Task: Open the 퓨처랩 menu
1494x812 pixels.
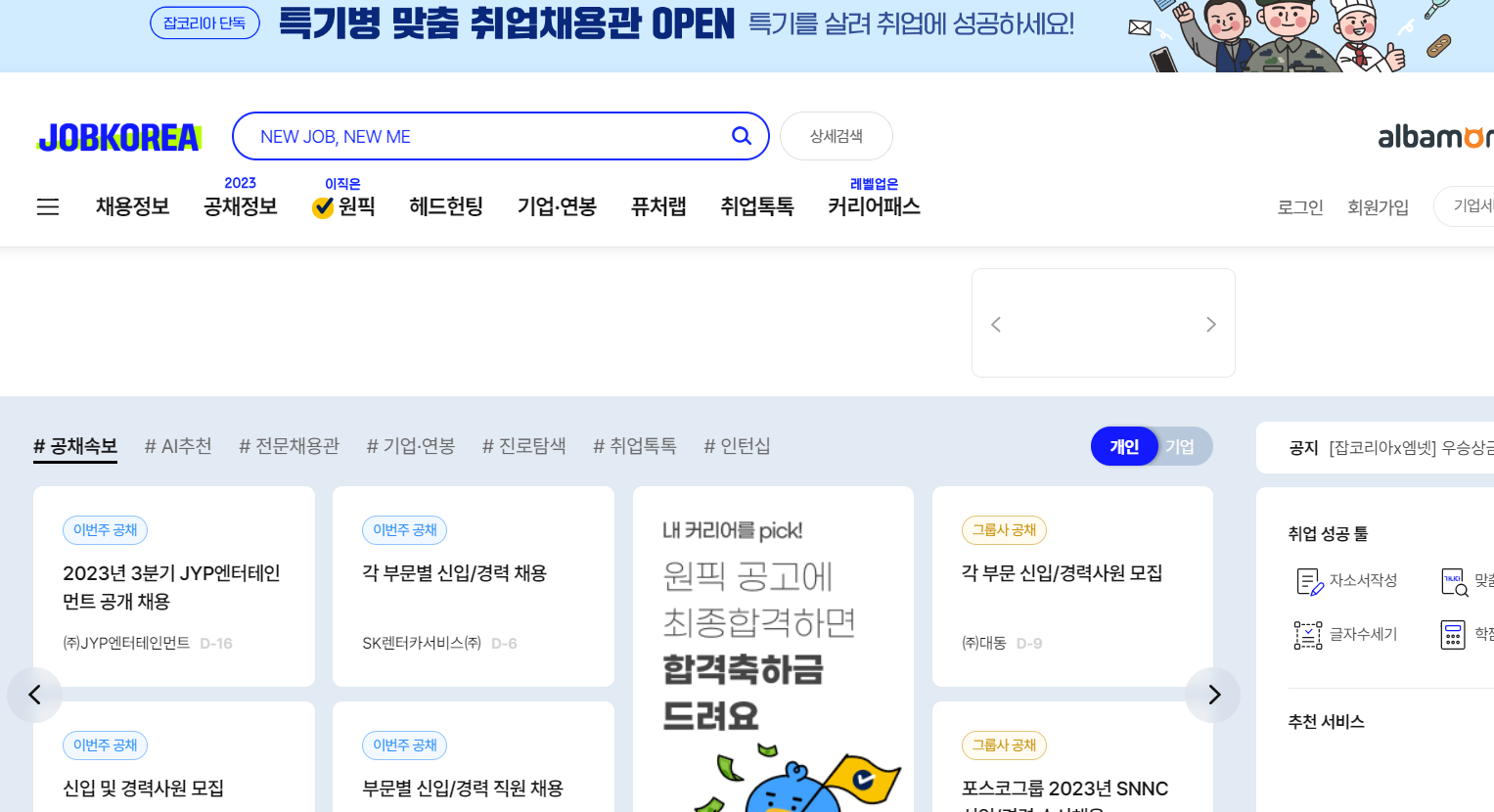Action: 658,206
